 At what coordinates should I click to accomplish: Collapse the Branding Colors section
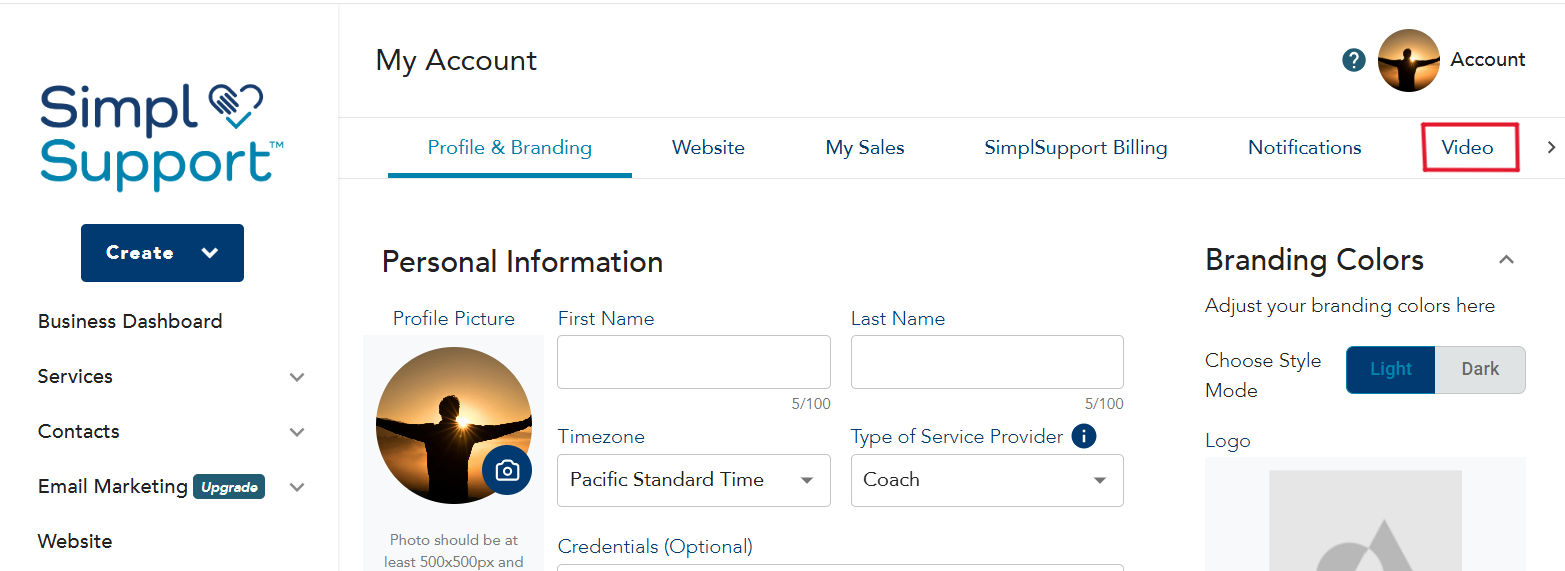point(1506,260)
